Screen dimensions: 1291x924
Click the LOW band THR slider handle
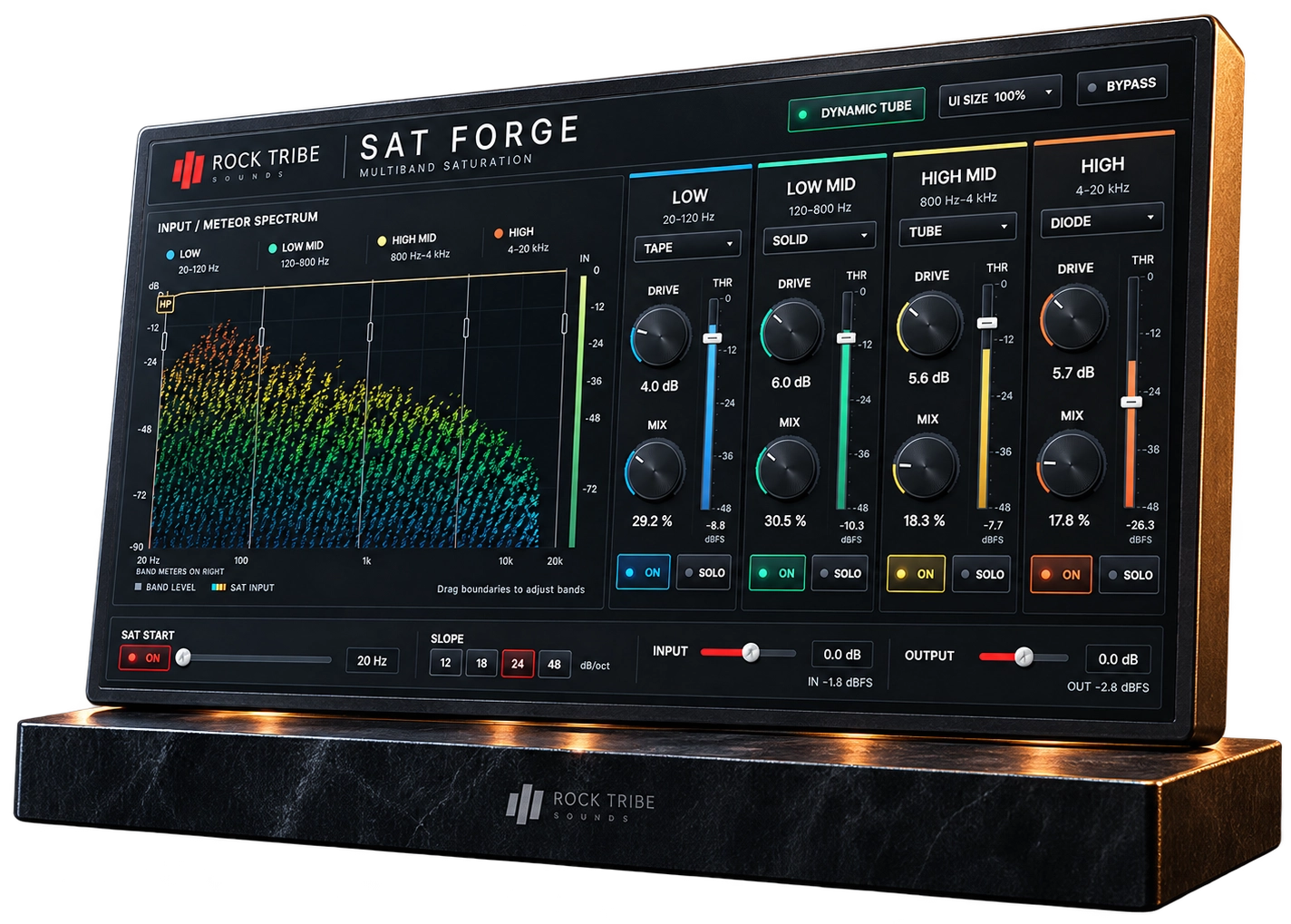[x=713, y=338]
